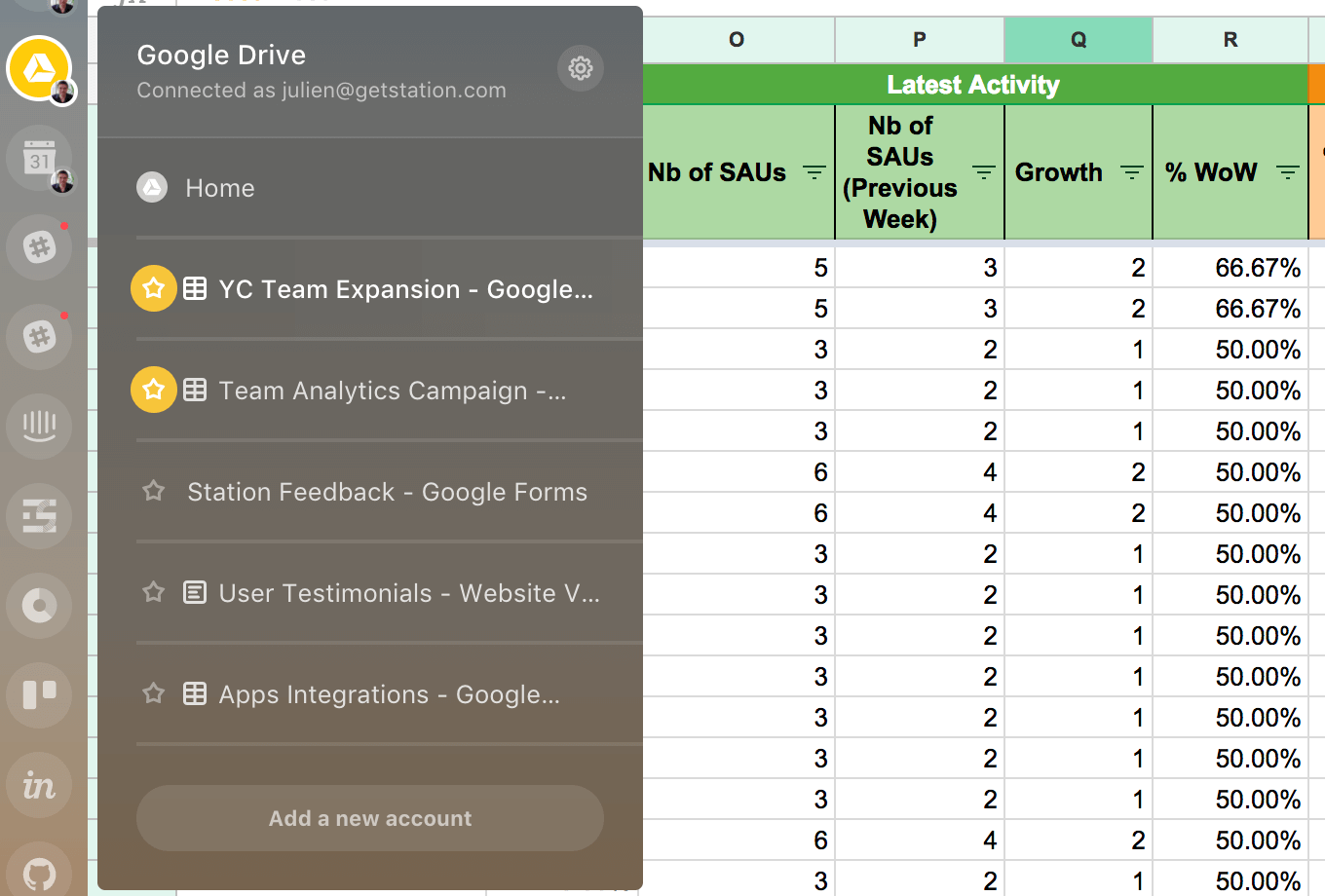
Task: Open Google Drive app in sidebar
Action: (39, 68)
